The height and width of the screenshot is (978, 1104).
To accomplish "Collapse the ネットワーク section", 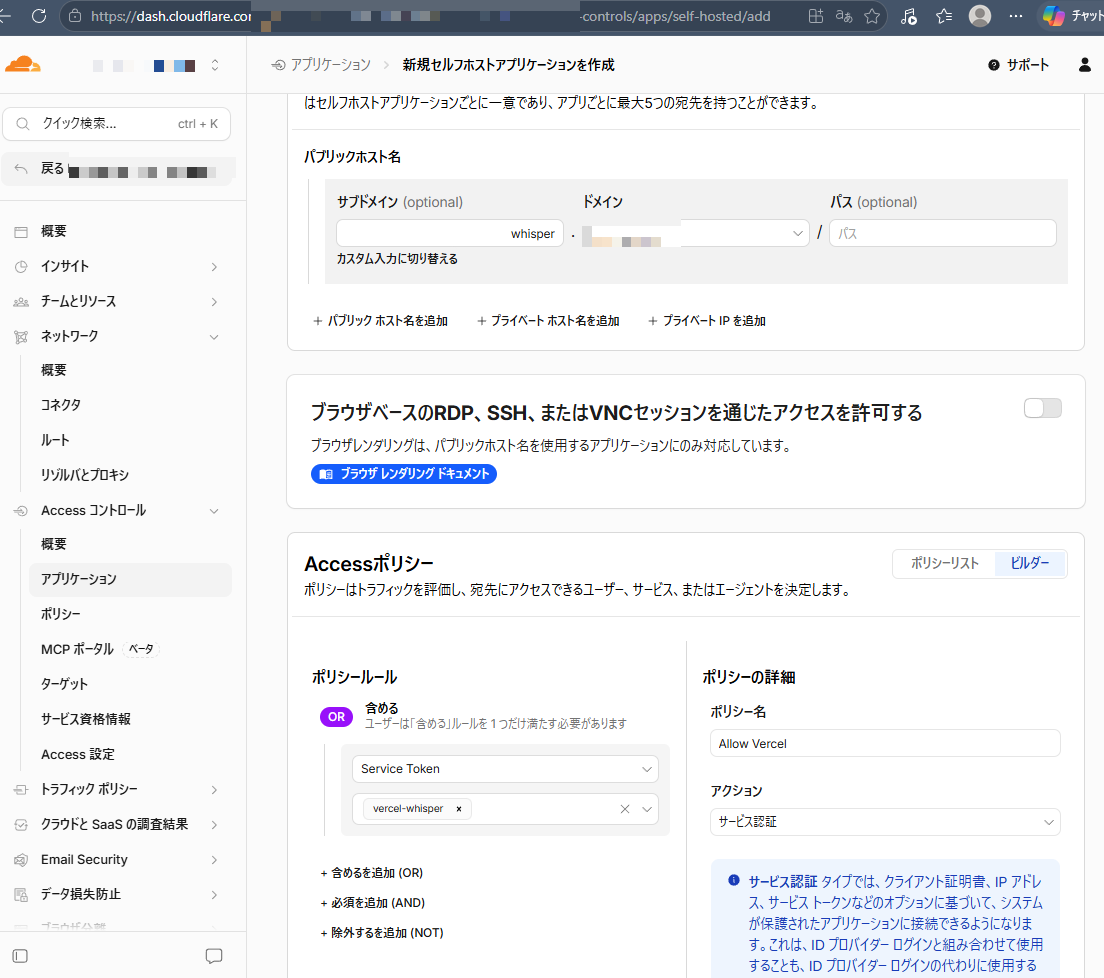I will tap(116, 337).
